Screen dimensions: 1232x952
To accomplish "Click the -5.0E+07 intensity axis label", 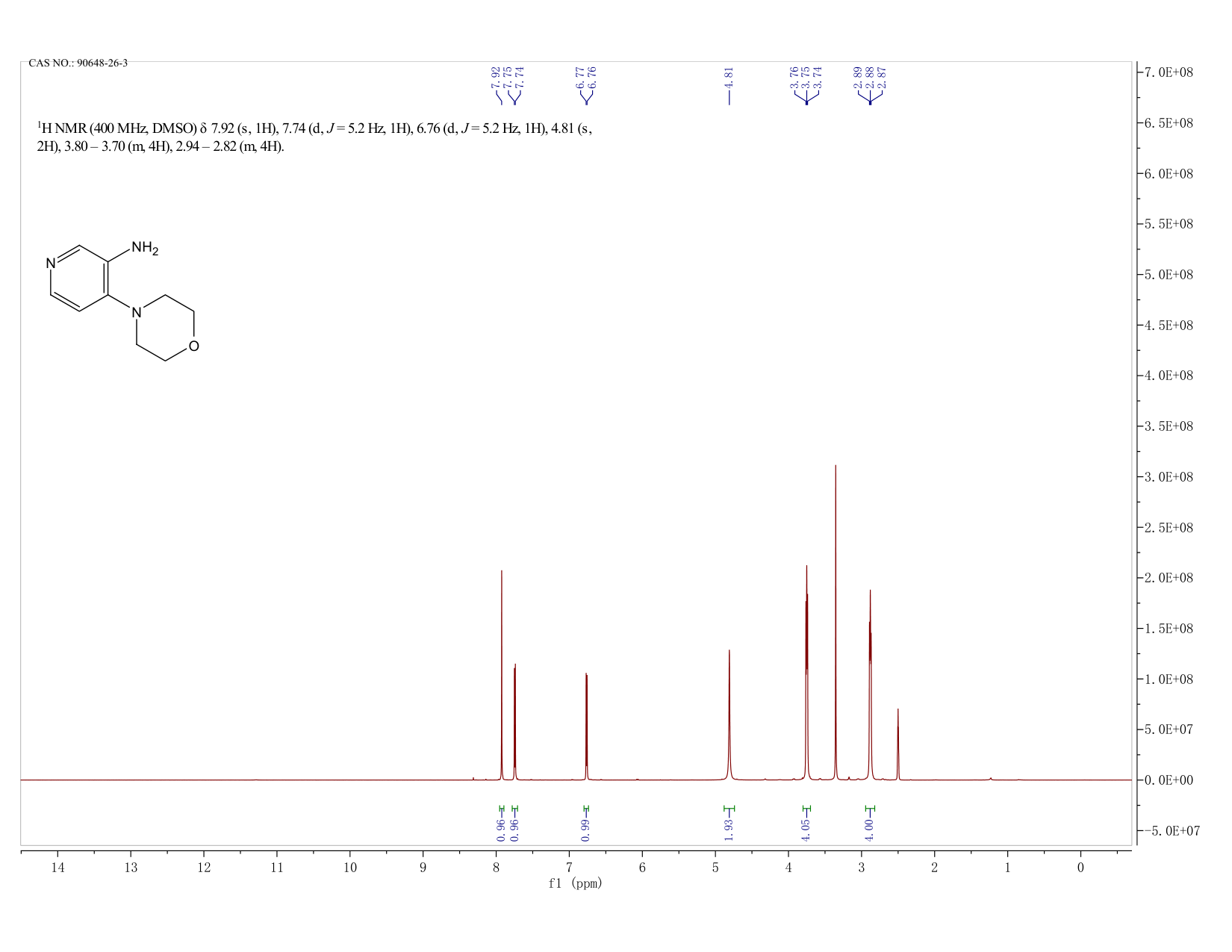I will click(x=1171, y=831).
